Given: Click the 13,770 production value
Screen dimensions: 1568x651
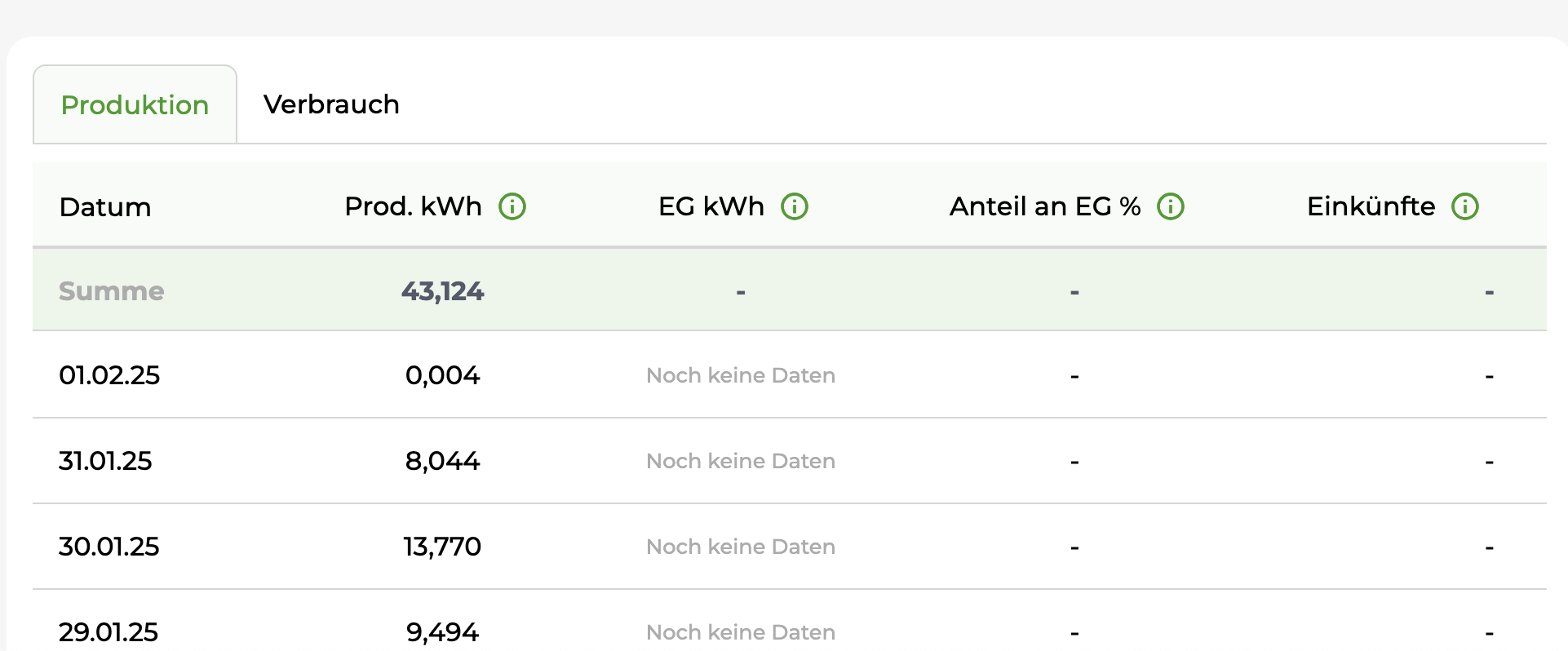Looking at the screenshot, I should coord(442,547).
